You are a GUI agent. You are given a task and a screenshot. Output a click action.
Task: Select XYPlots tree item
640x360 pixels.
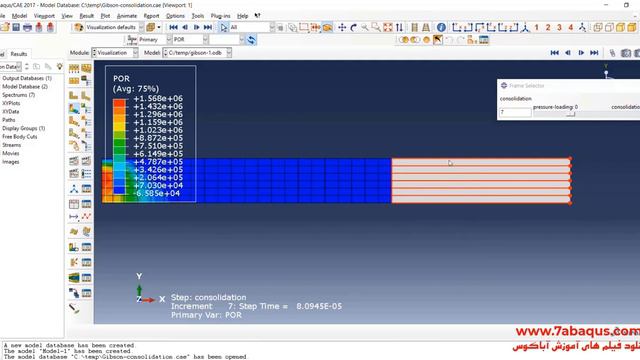[x=11, y=103]
